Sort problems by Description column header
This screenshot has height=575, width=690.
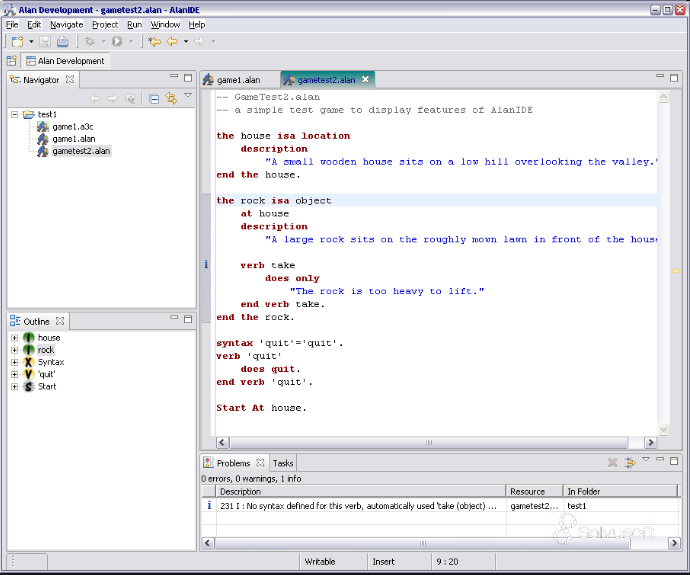[240, 491]
